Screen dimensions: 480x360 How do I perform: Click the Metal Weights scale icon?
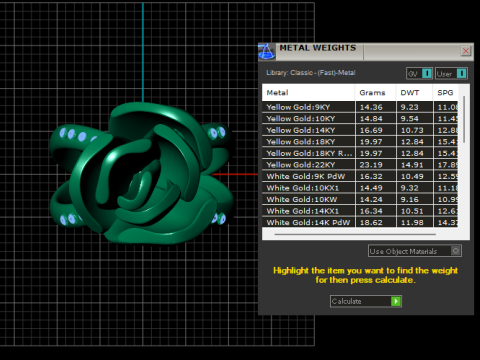267,51
